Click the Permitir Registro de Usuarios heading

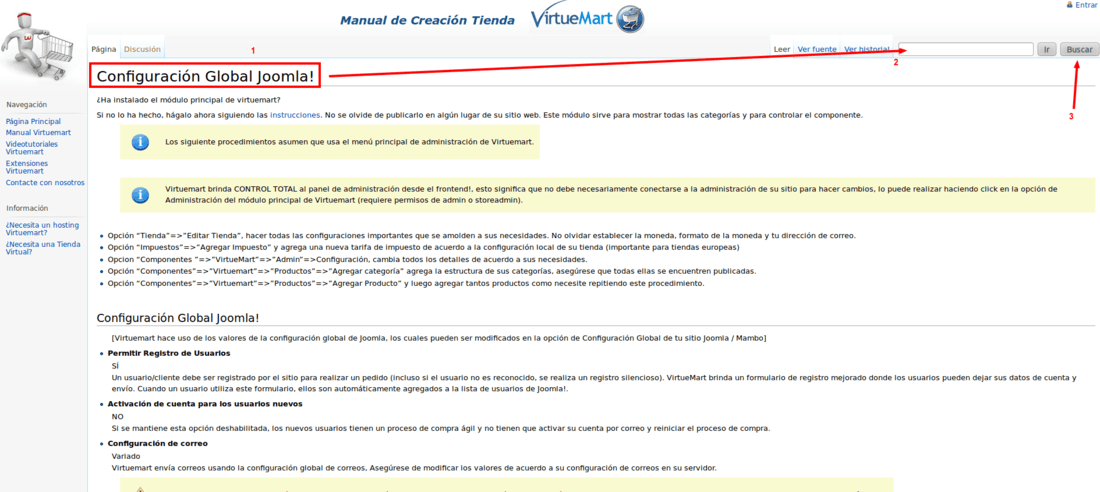coord(169,352)
